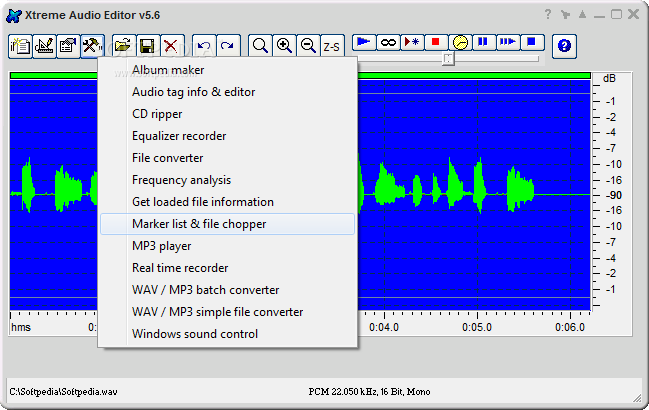Redo the last action
The image size is (649, 410).
click(x=228, y=46)
